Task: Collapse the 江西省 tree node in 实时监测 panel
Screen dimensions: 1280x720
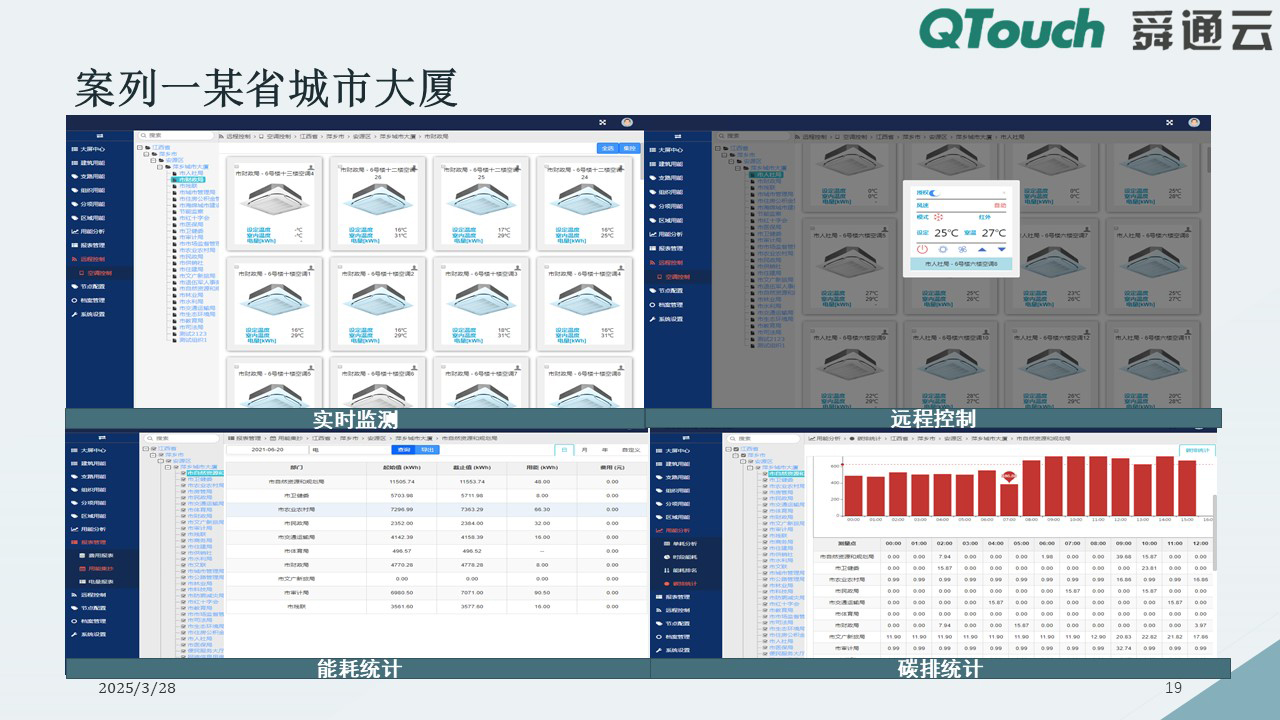Action: point(140,147)
